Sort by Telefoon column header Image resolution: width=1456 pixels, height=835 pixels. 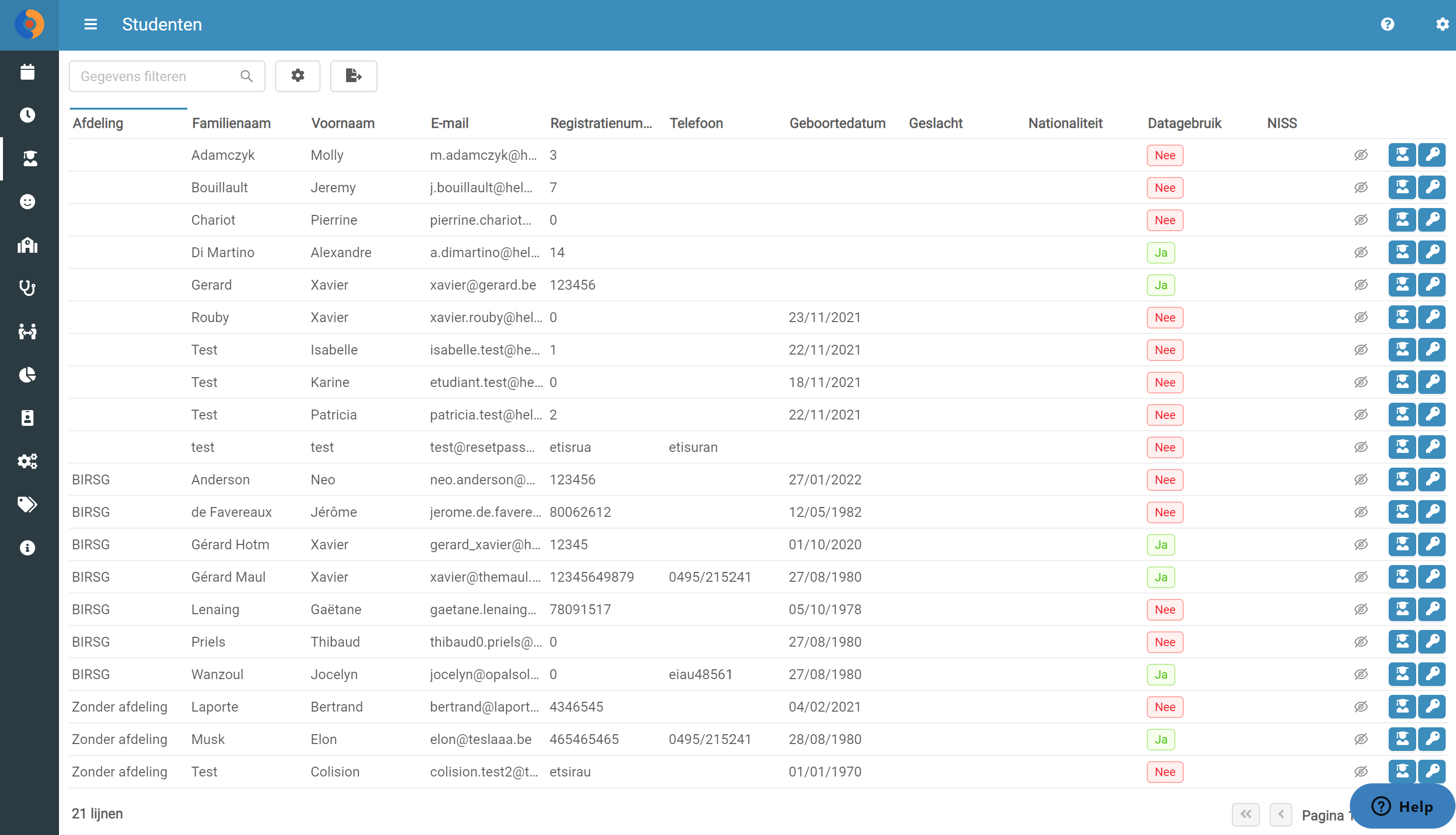696,123
